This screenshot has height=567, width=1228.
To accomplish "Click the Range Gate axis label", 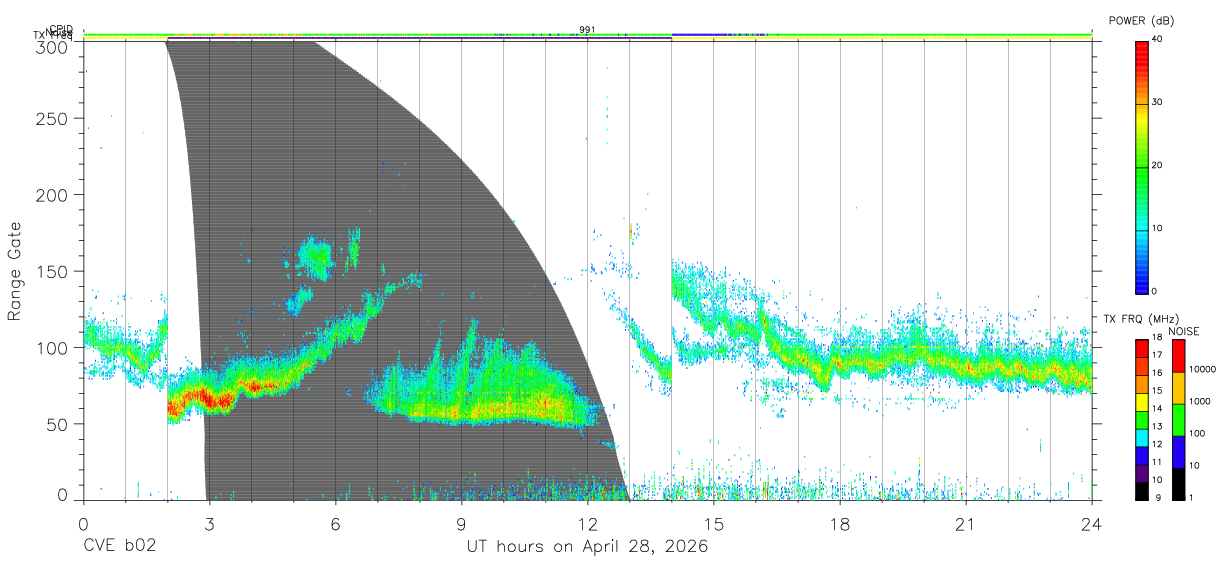I will (x=15, y=272).
